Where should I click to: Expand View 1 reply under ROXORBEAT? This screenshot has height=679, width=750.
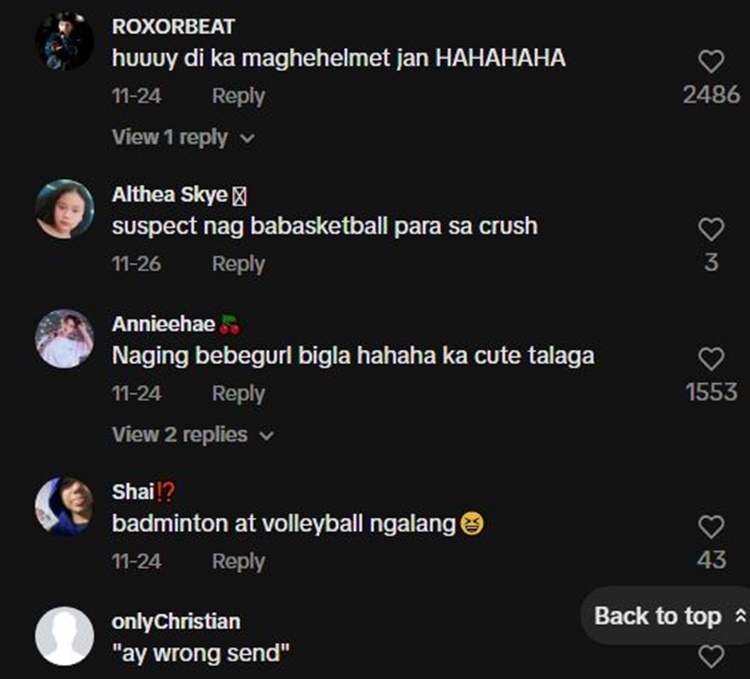(x=184, y=138)
